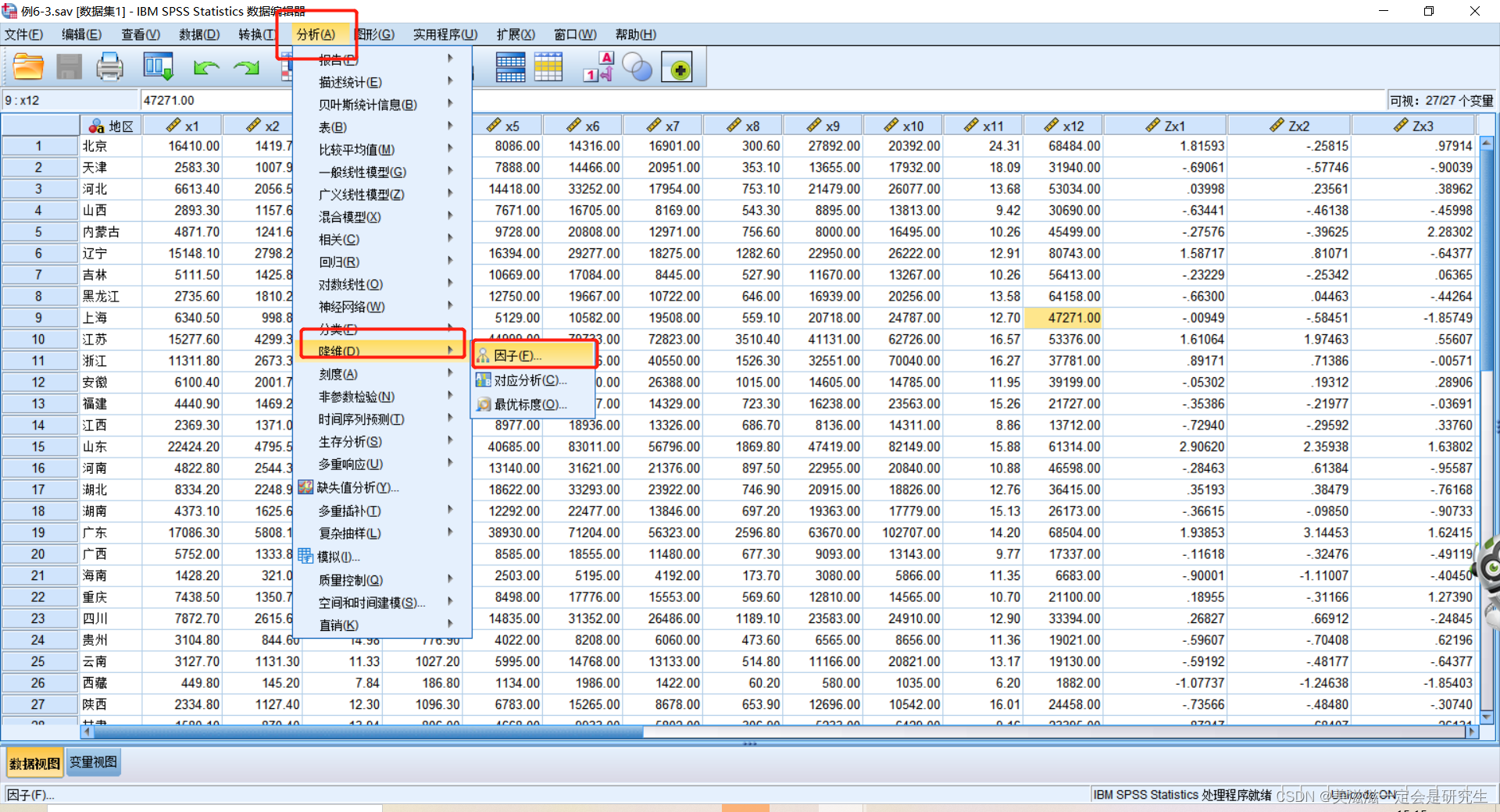
Task: Click the 可视: 27/27 个变量 indicator
Action: click(1441, 101)
